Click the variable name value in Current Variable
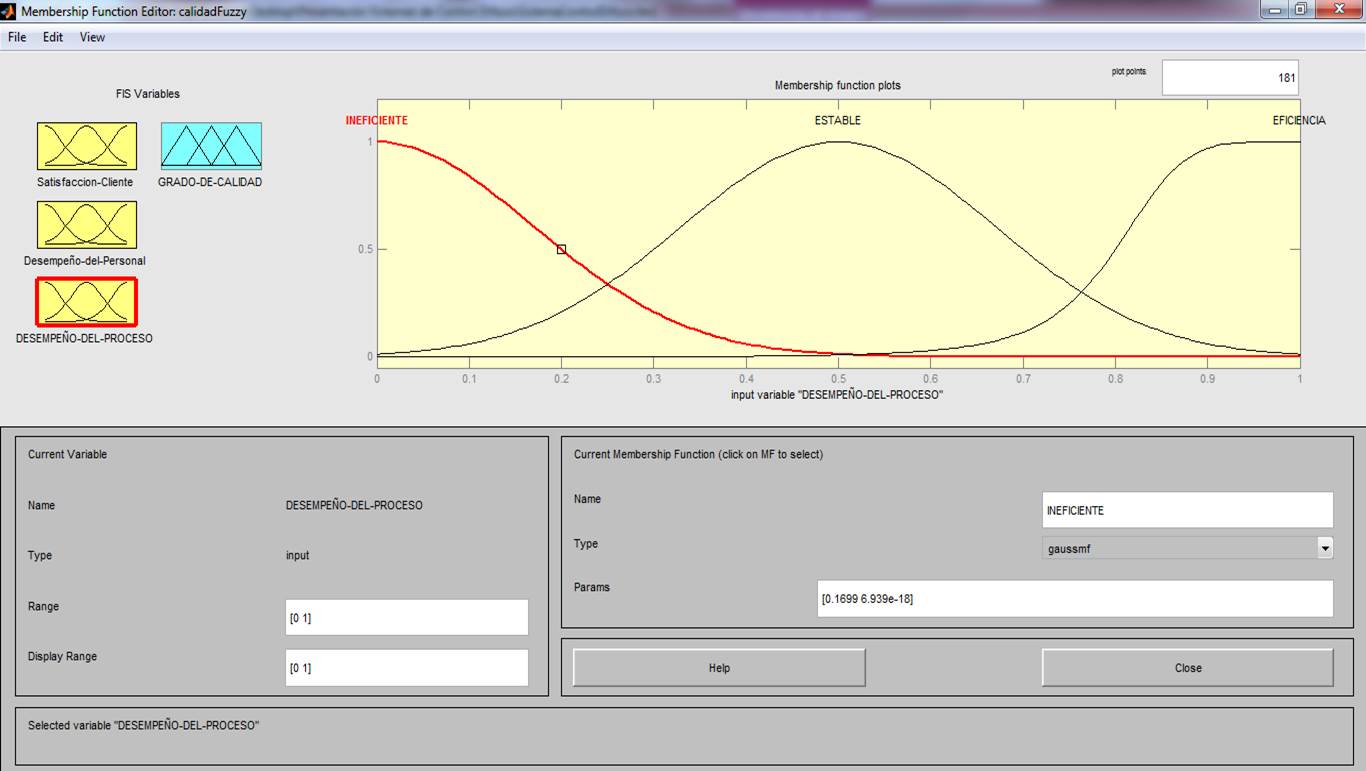 [x=354, y=505]
